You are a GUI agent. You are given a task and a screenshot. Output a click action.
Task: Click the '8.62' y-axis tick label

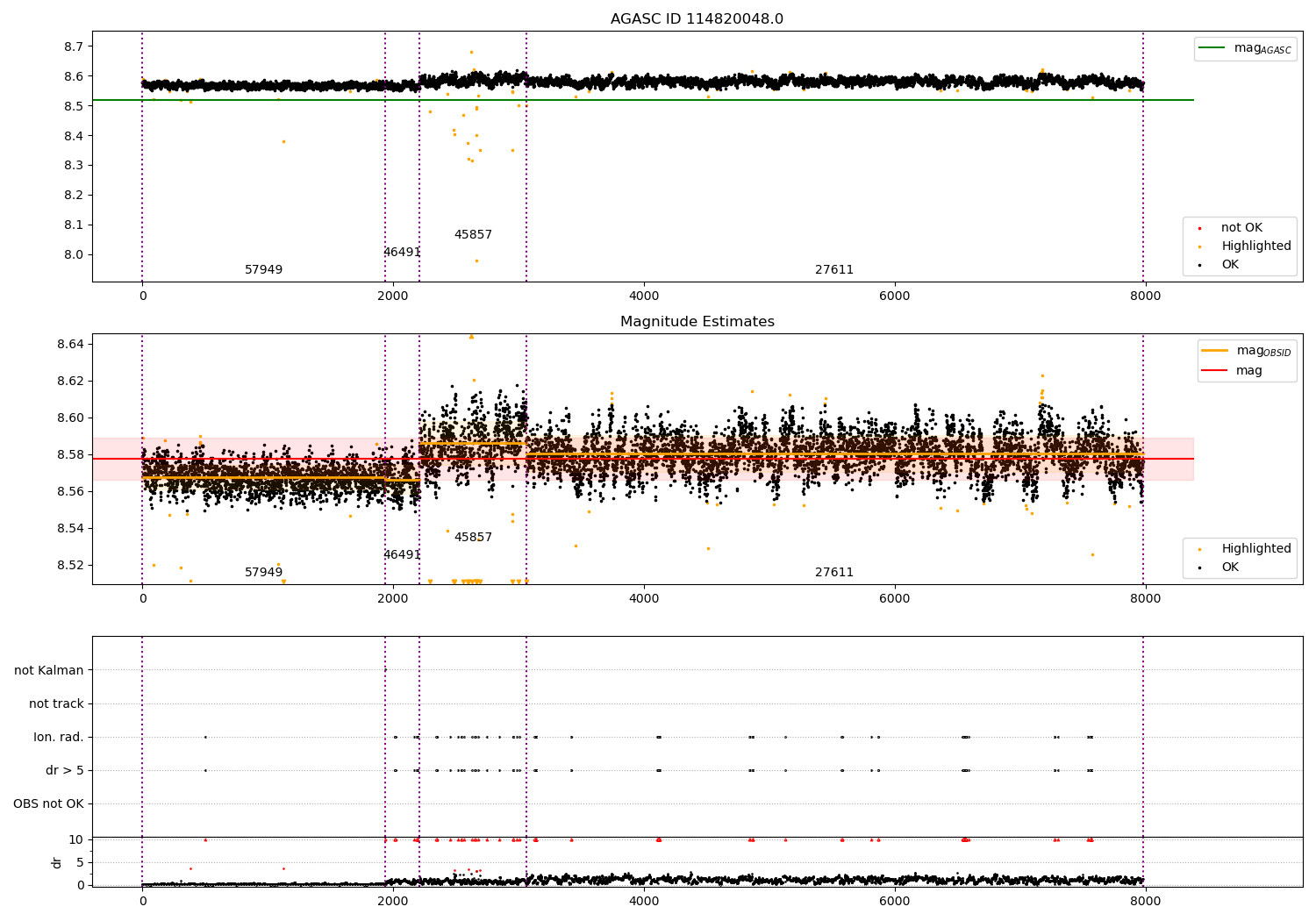70,381
